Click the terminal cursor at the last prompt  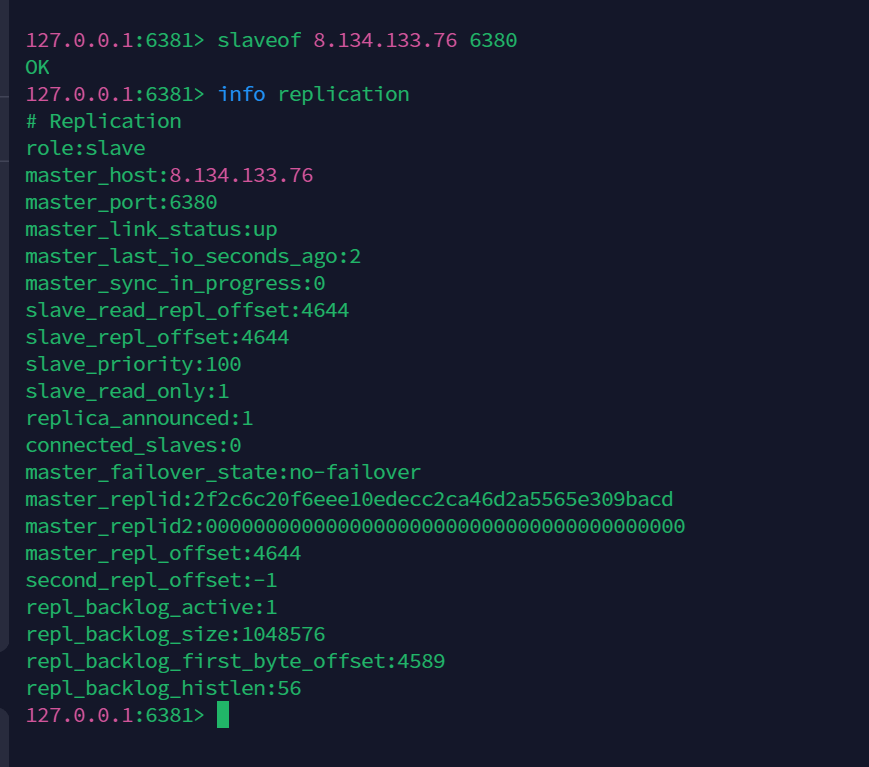point(223,715)
